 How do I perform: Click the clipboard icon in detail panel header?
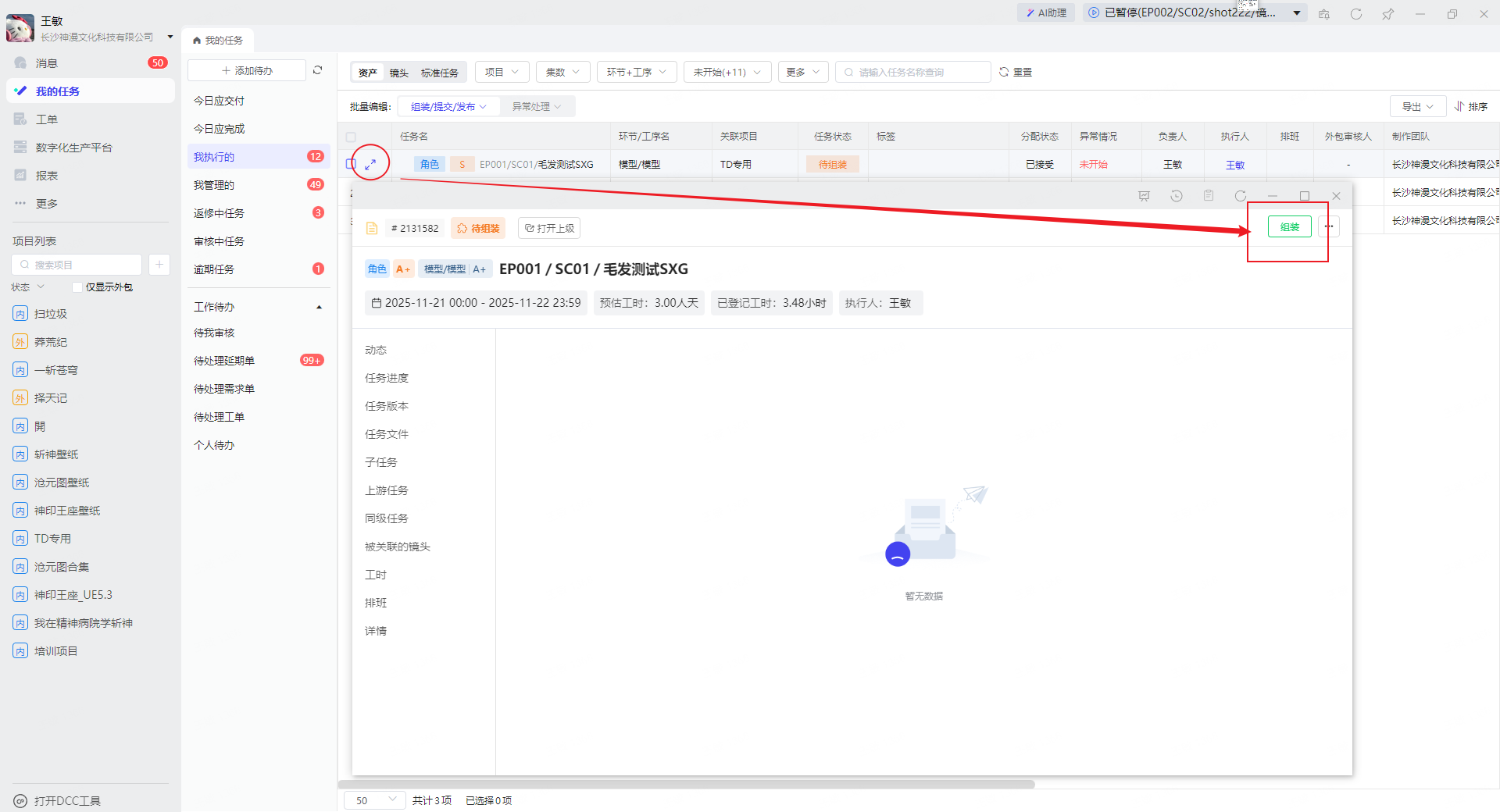[x=1208, y=196]
